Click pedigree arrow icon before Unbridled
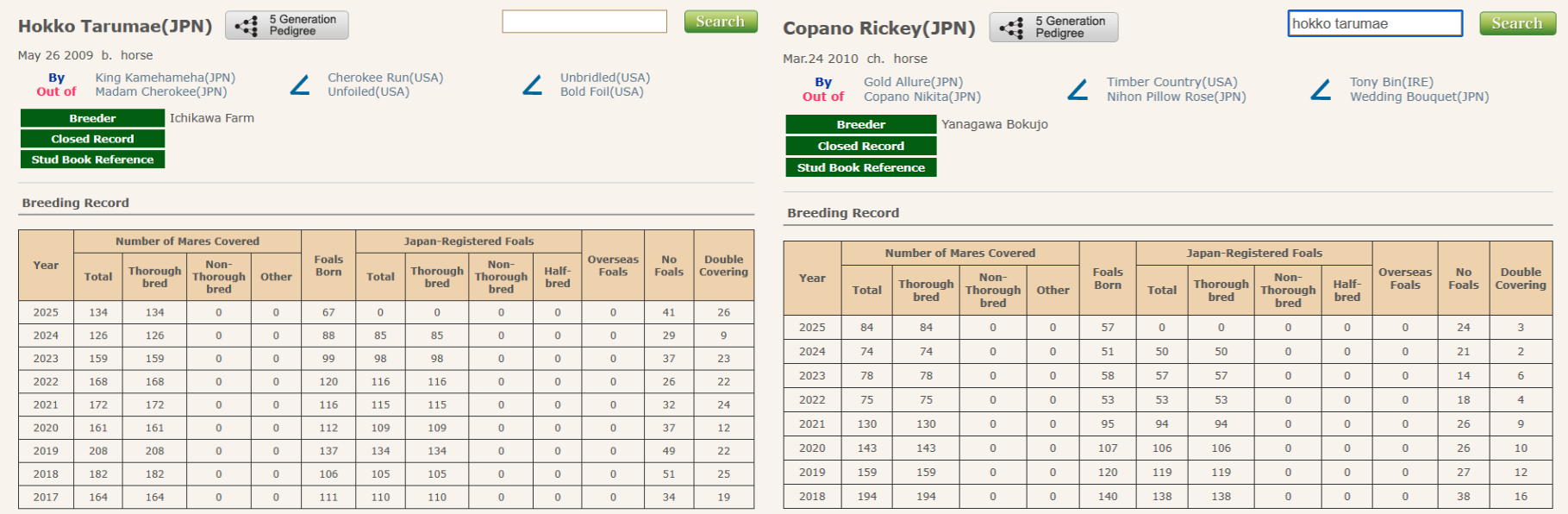Image resolution: width=1568 pixels, height=514 pixels. (533, 85)
